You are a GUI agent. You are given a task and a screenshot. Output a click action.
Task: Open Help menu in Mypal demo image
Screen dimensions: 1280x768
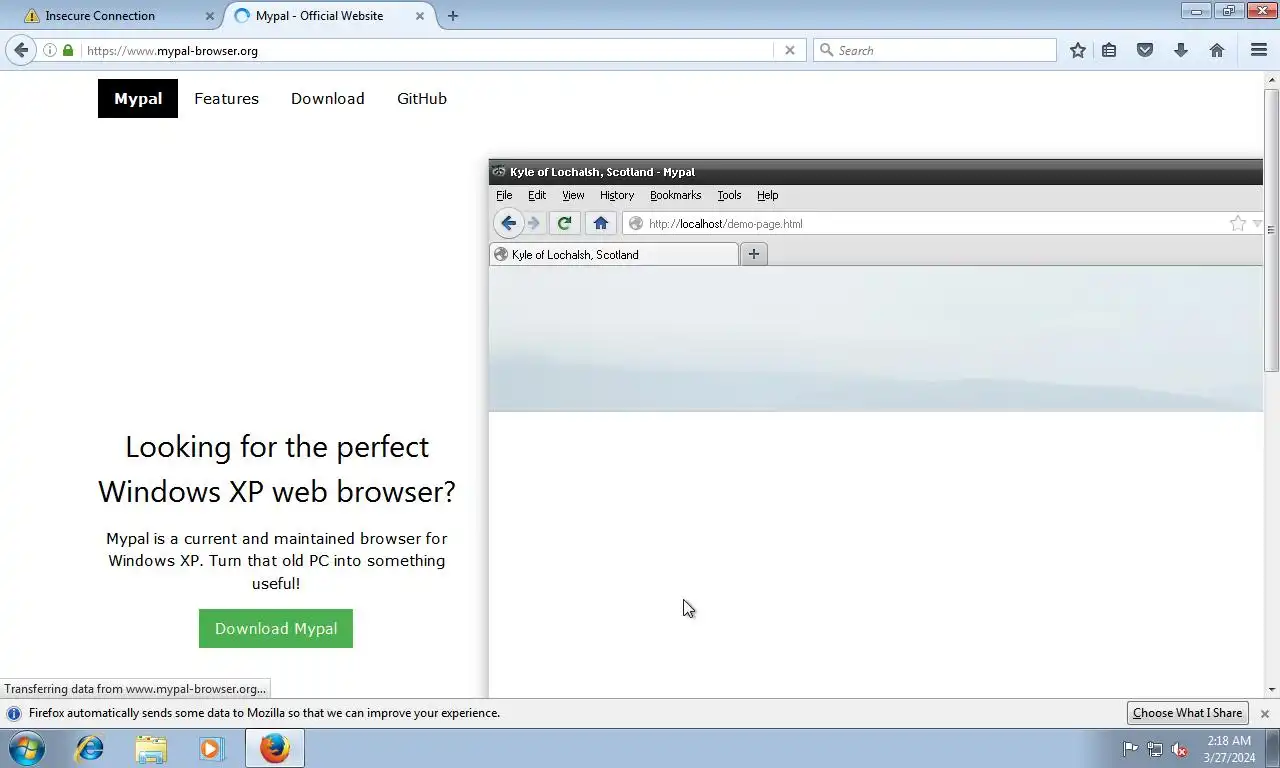pos(767,195)
